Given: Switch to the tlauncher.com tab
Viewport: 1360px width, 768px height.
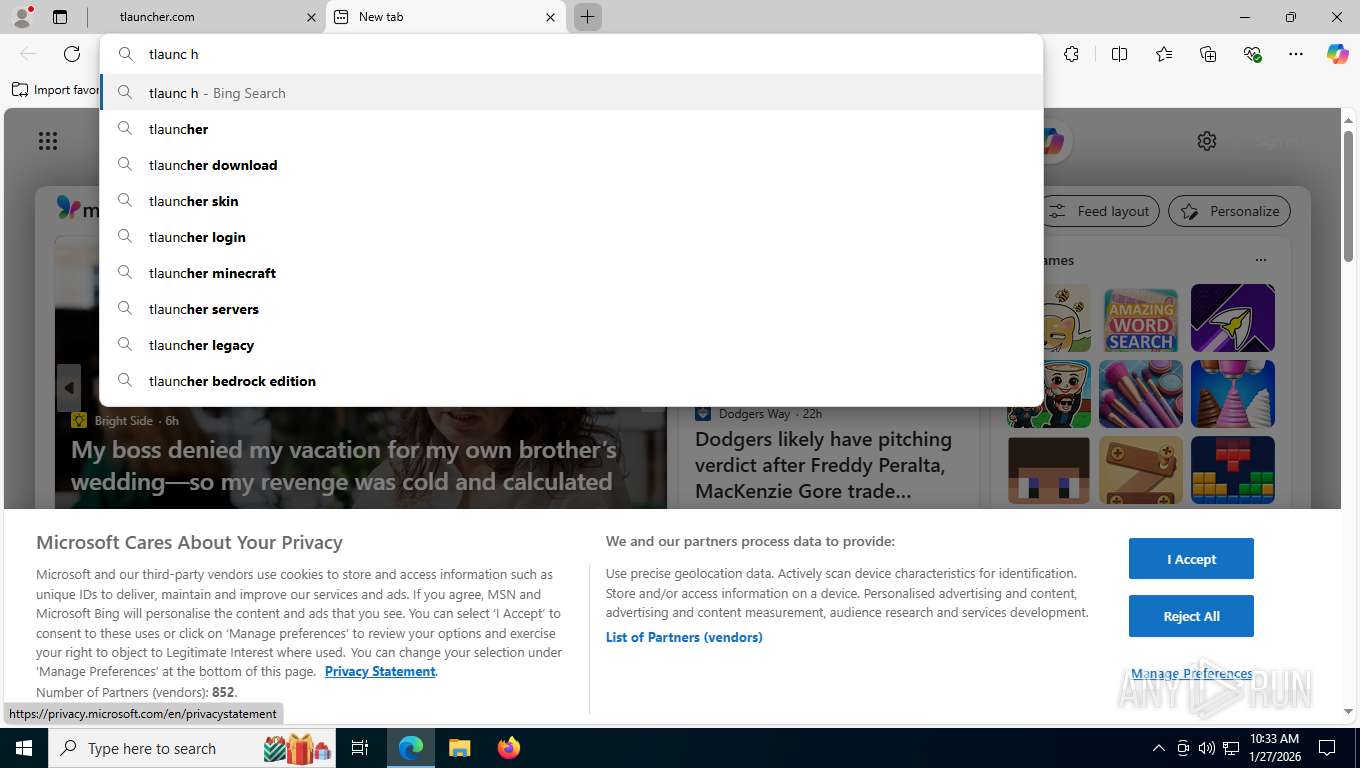Looking at the screenshot, I should [205, 17].
